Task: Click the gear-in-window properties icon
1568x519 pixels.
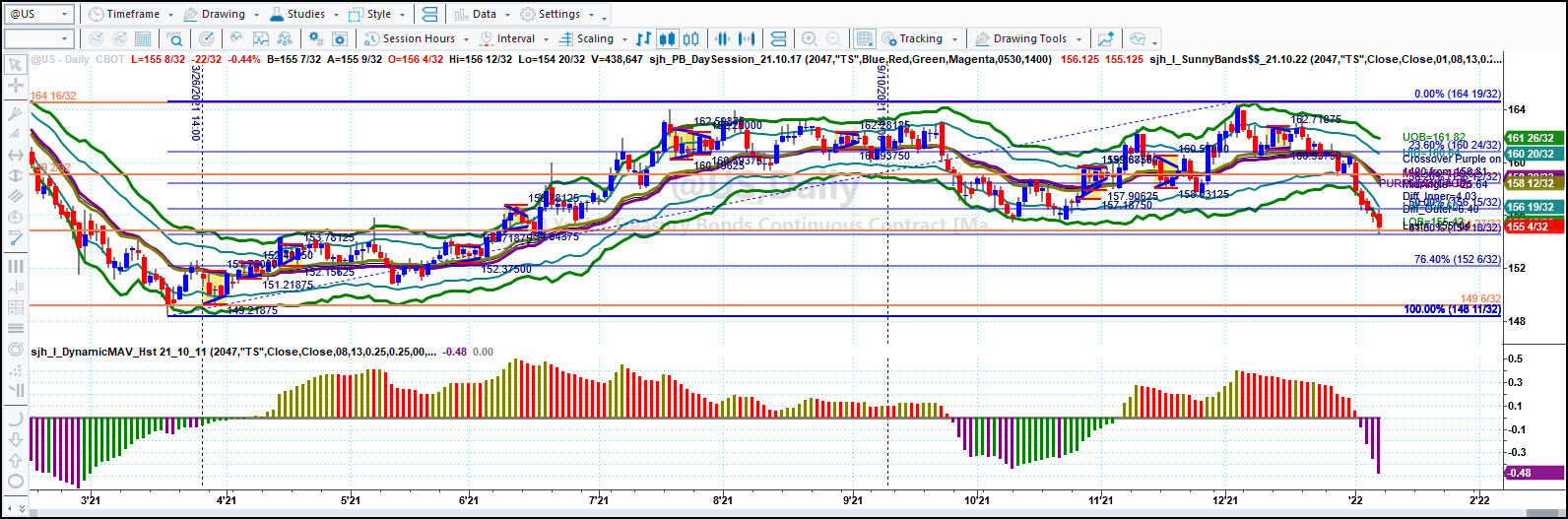Action: coord(341,38)
